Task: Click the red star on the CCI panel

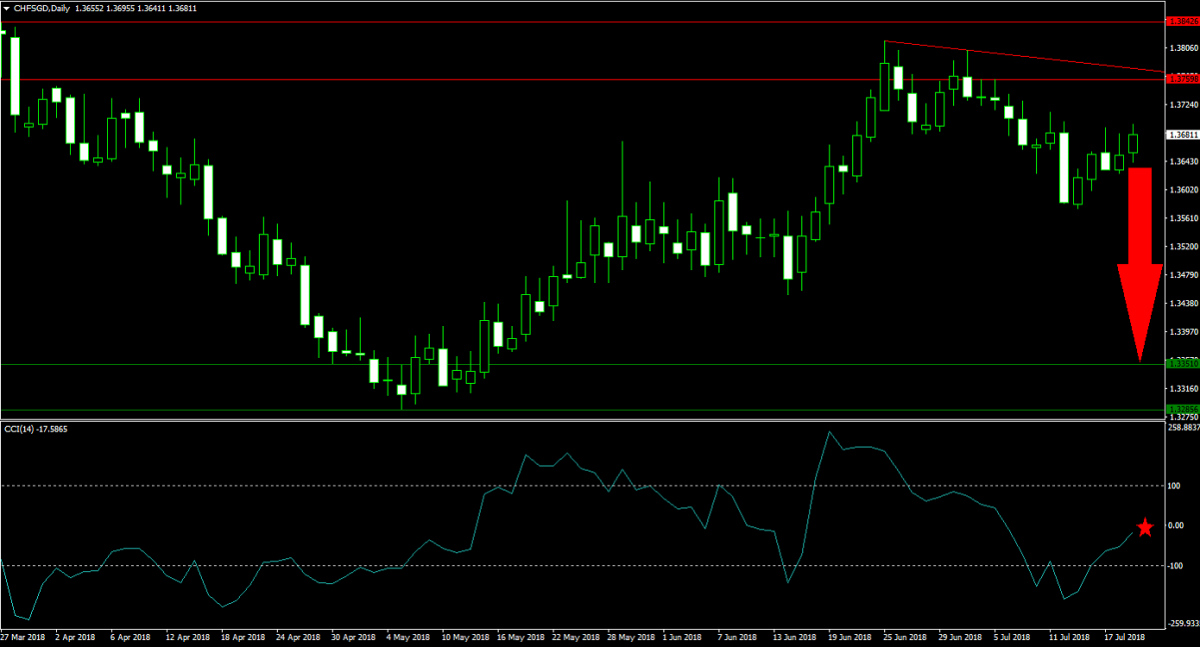Action: click(1145, 528)
